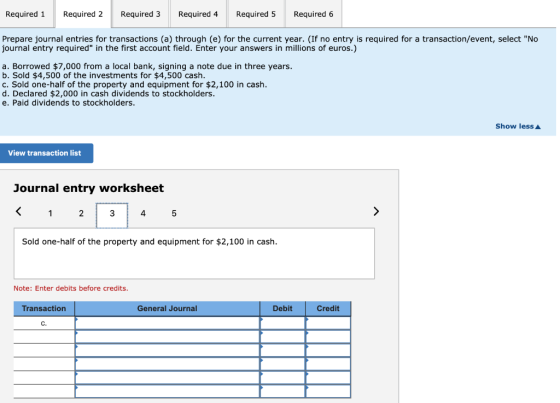The height and width of the screenshot is (403, 560).
Task: Click the View transaction list button
Action: (45, 153)
